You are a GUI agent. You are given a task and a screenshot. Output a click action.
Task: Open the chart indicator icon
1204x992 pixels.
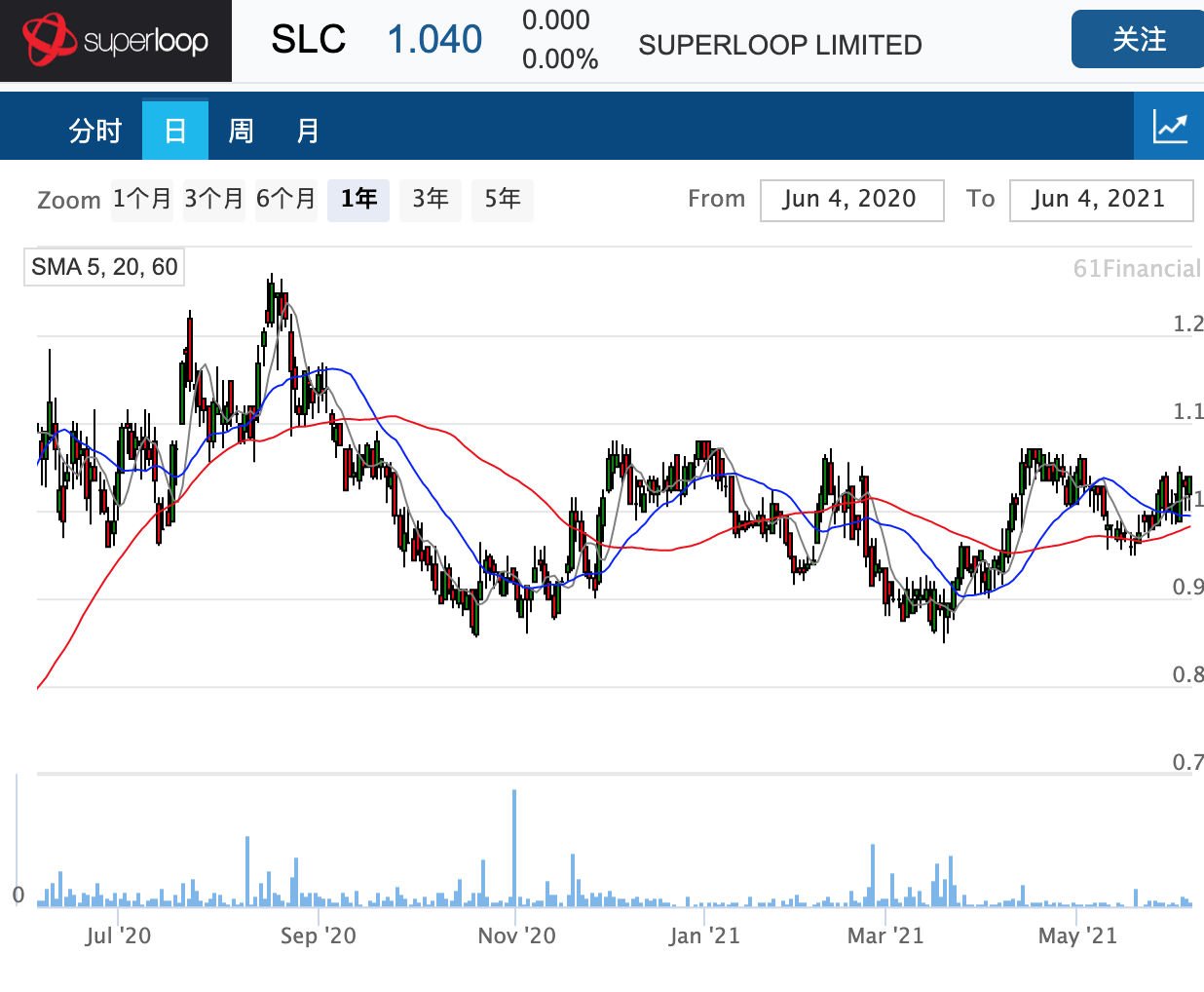point(1169,127)
